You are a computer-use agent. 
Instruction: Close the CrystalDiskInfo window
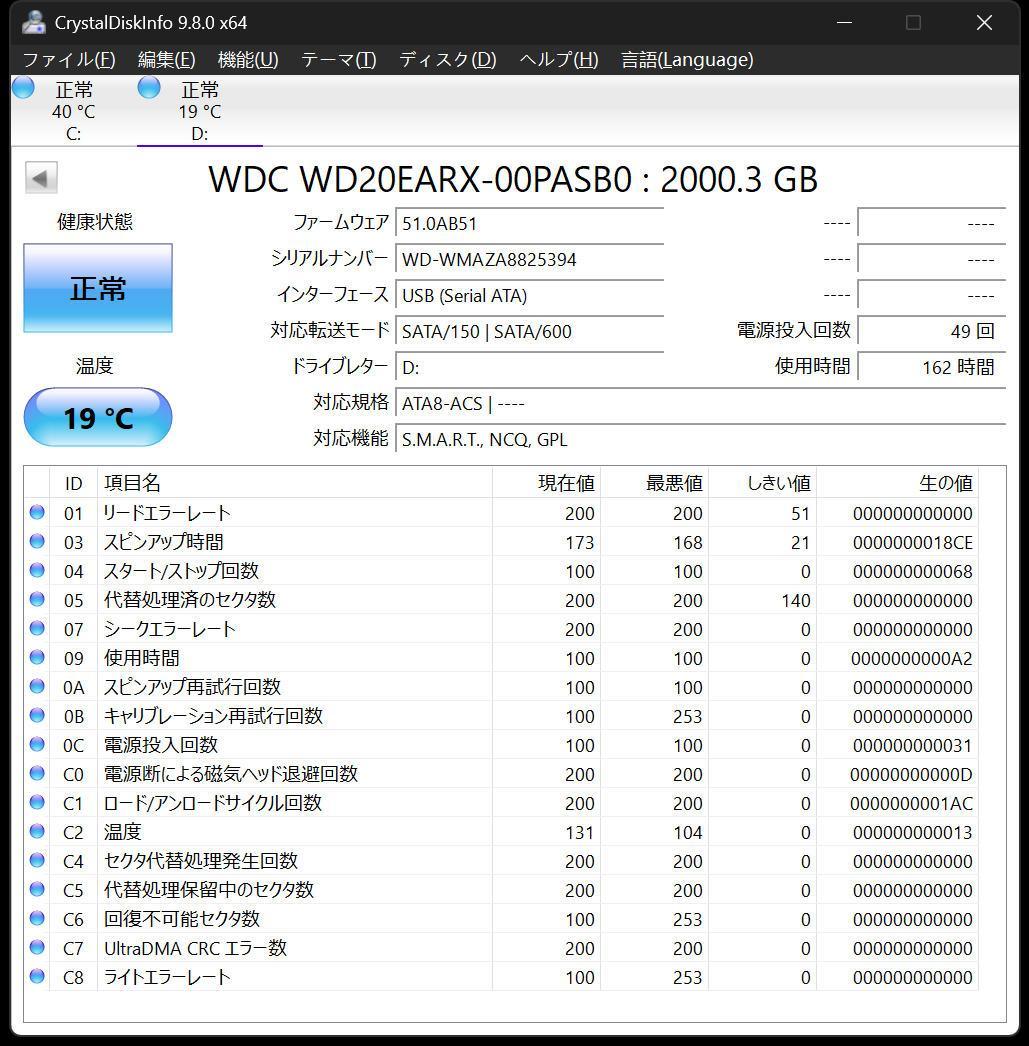pyautogui.click(x=984, y=23)
